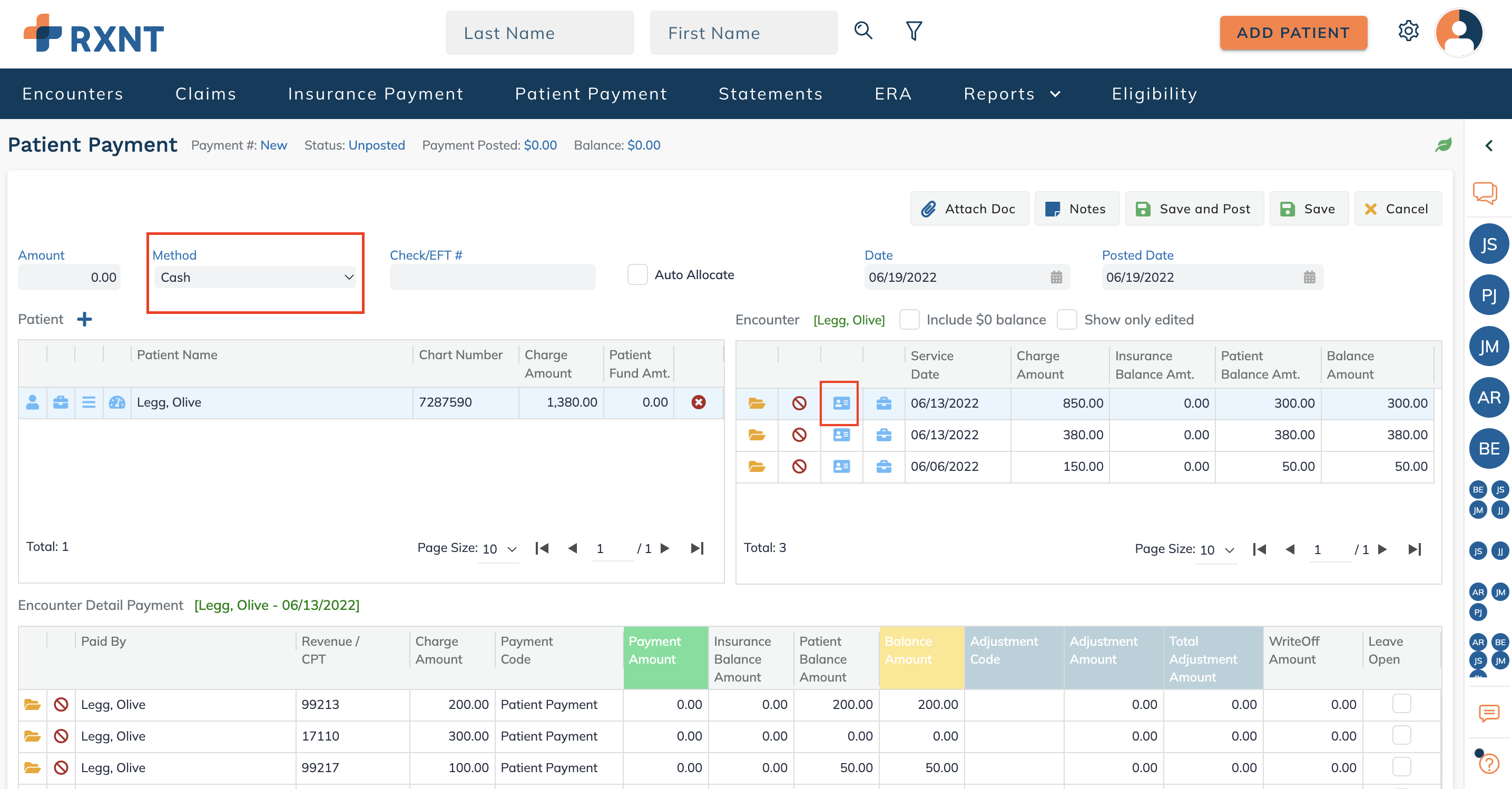Toggle Show only edited checkbox
1512x789 pixels.
pyautogui.click(x=1066, y=320)
